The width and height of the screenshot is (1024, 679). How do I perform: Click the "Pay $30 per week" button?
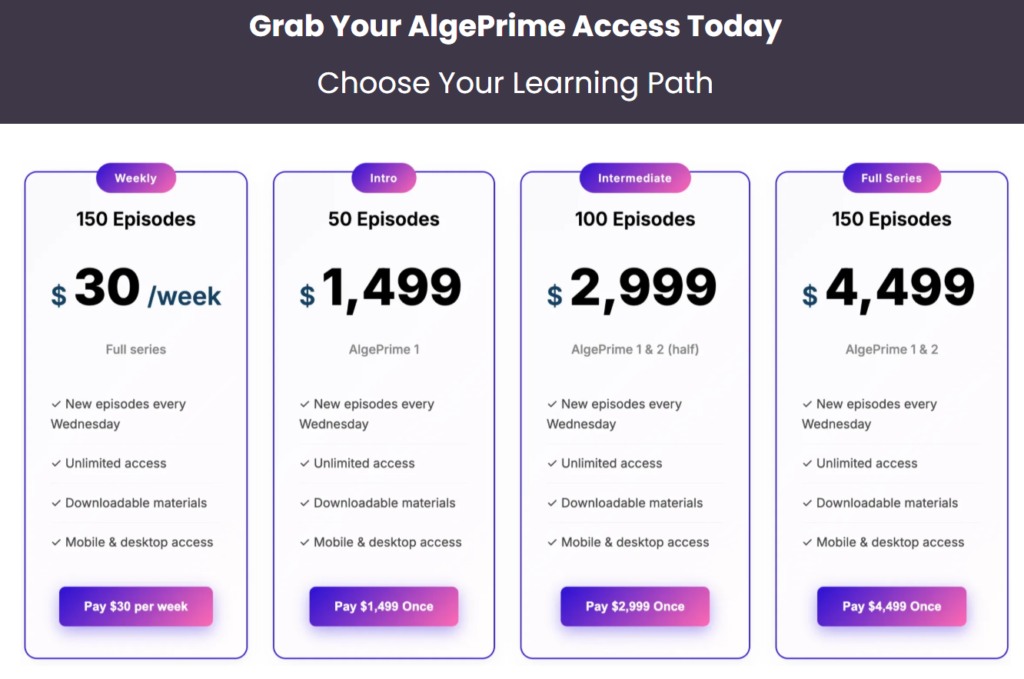click(136, 606)
